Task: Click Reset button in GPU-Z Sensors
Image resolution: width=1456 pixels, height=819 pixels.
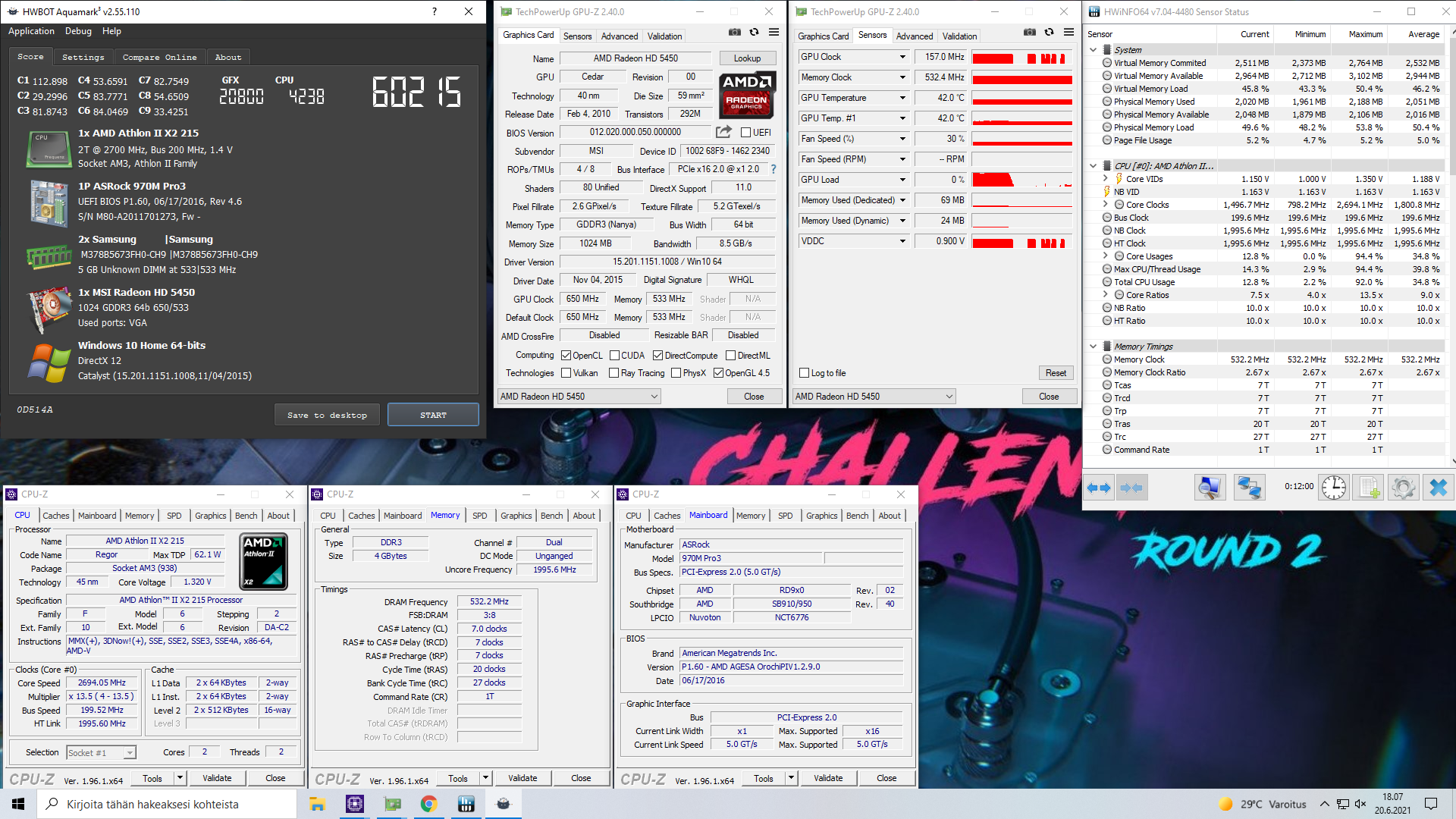Action: pos(1056,373)
